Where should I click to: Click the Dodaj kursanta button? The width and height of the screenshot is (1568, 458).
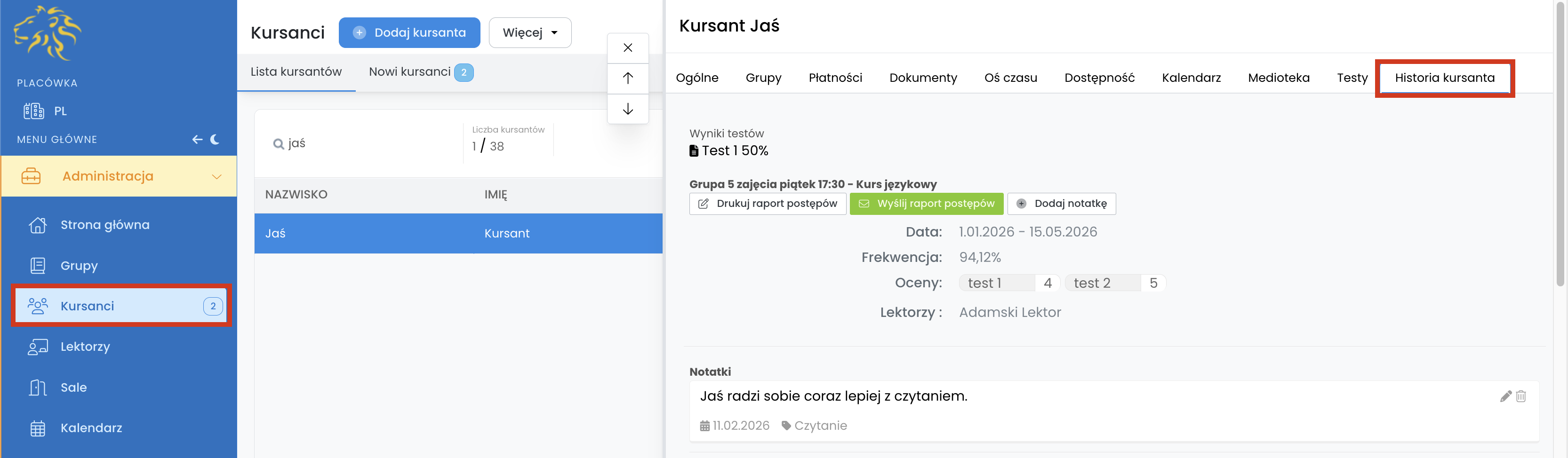coord(409,33)
